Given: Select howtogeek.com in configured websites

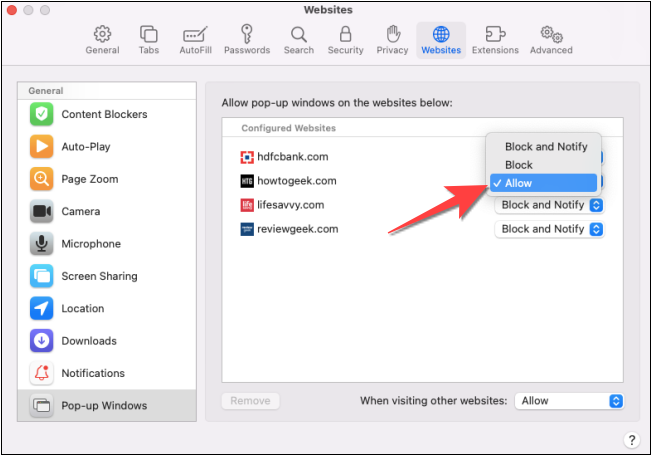Looking at the screenshot, I should tap(297, 181).
